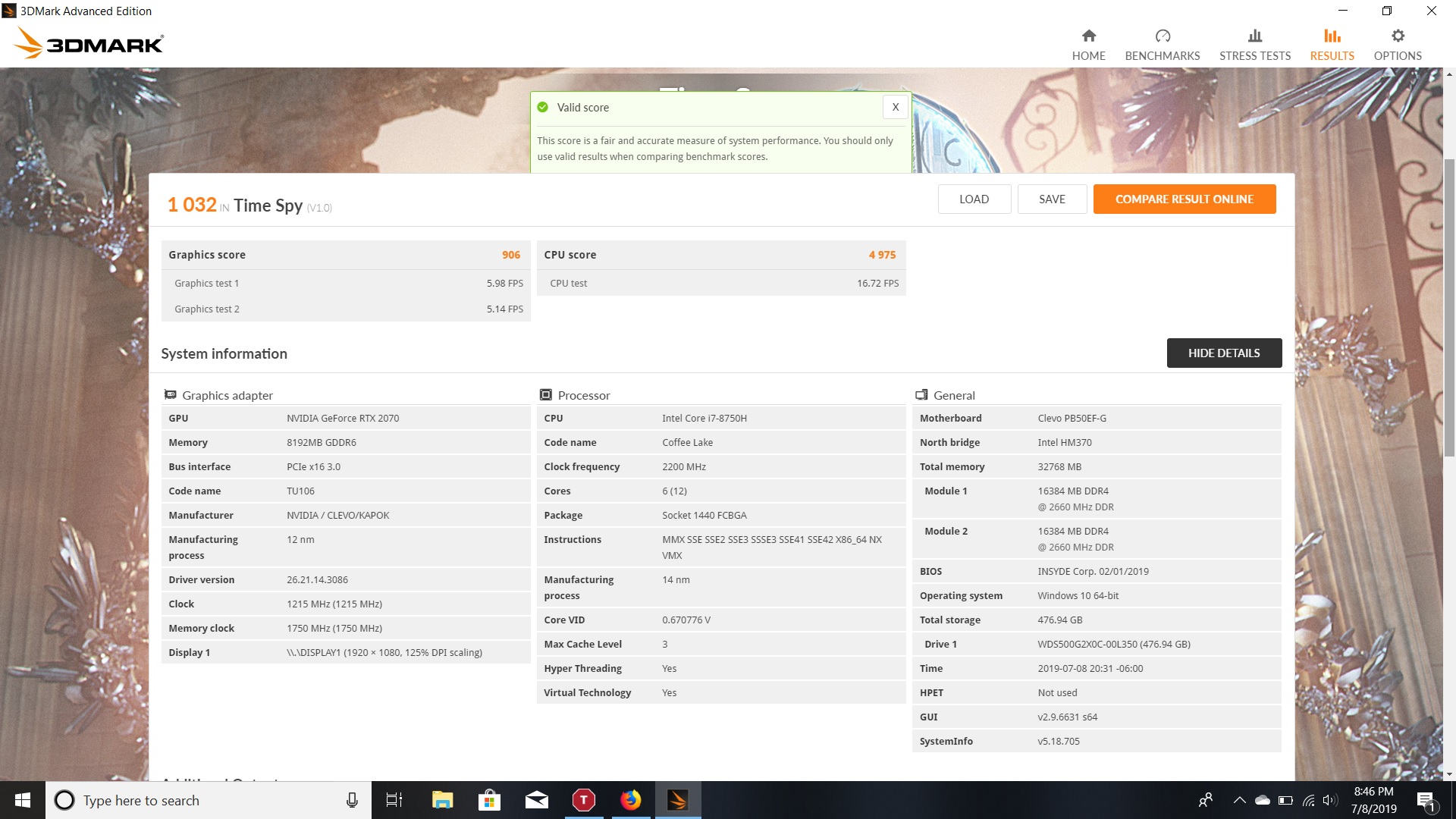Click the NVIDIA GeForce RTX 2070 value
1456x819 pixels.
pyautogui.click(x=343, y=418)
